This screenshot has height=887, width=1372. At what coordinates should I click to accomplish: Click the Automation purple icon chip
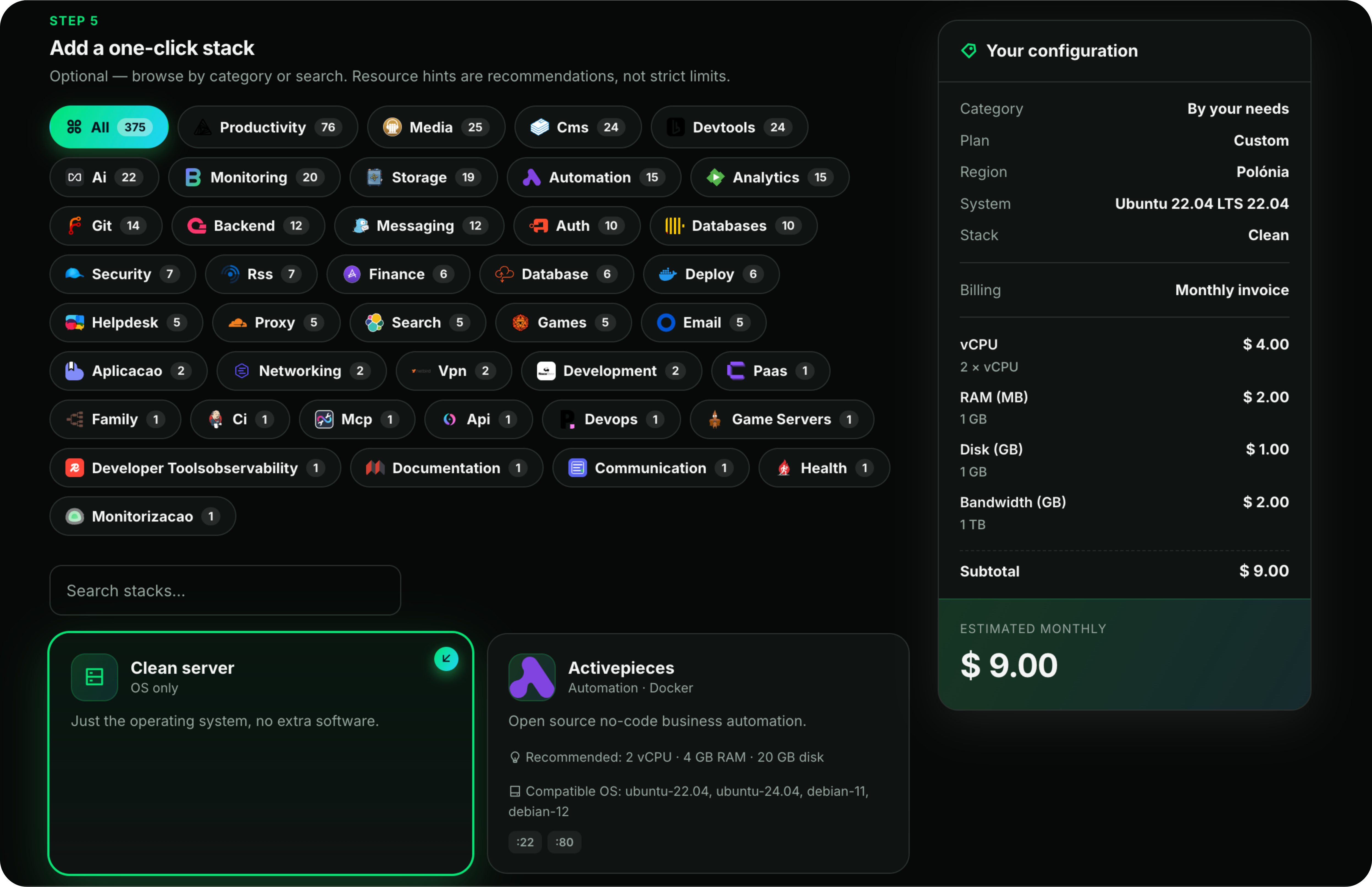pos(532,178)
